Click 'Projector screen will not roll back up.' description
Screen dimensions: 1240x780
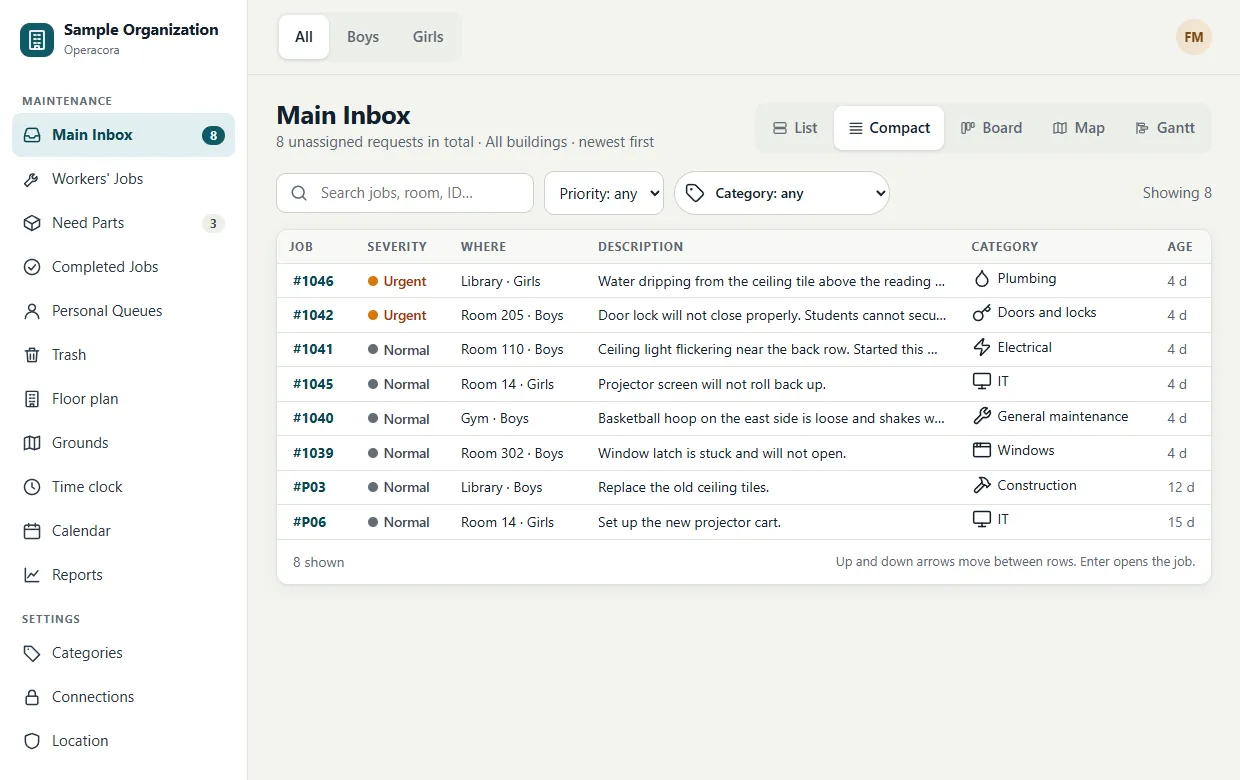coord(712,384)
